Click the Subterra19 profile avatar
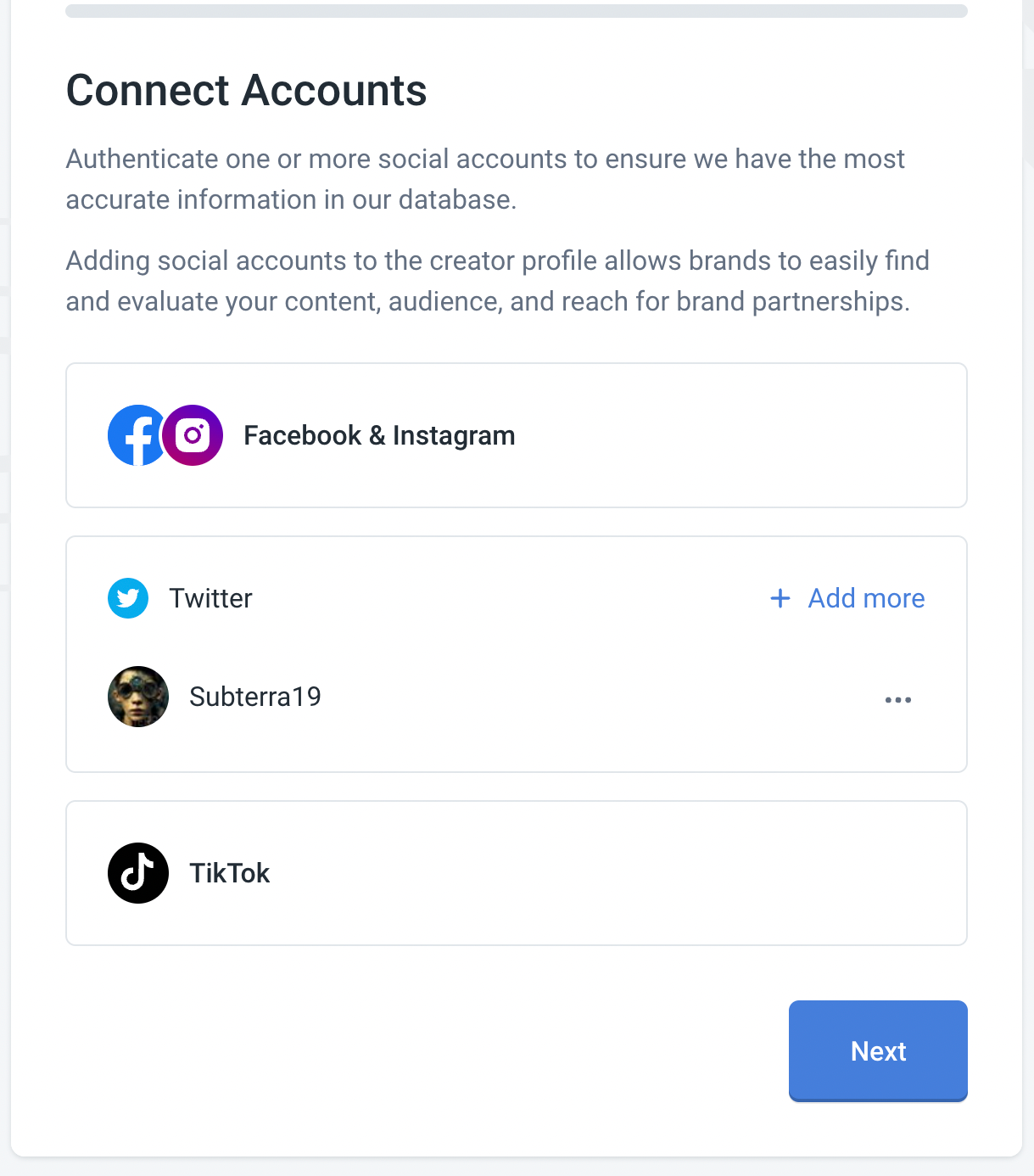This screenshot has height=1176, width=1034. coord(138,697)
